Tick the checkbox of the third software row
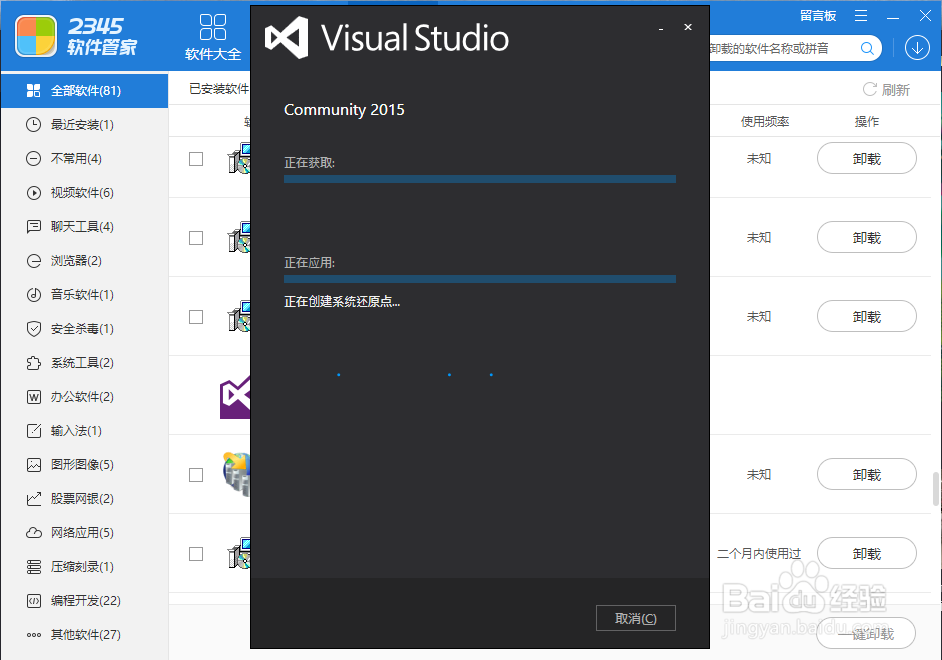Screen dimensions: 942x660 (x=196, y=317)
